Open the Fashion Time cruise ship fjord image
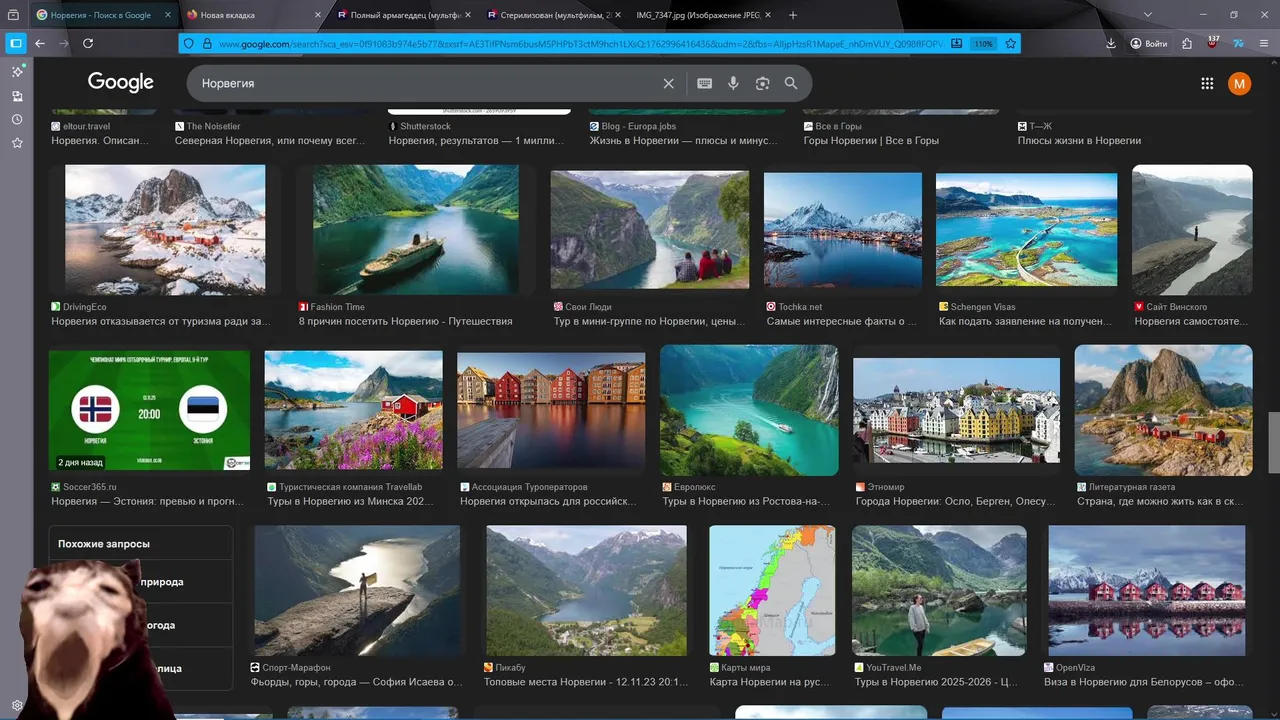 click(416, 230)
